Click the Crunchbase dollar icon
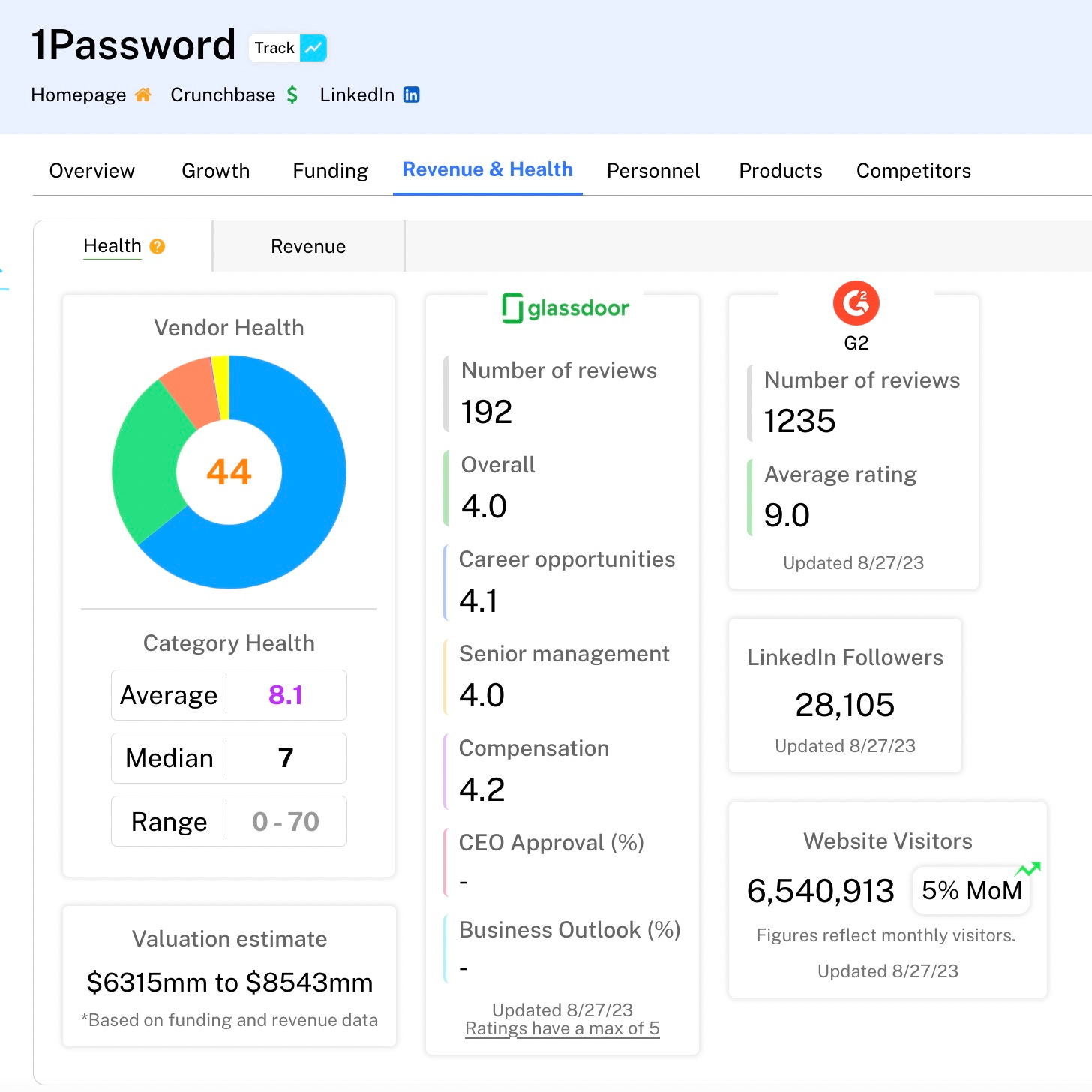 point(292,94)
